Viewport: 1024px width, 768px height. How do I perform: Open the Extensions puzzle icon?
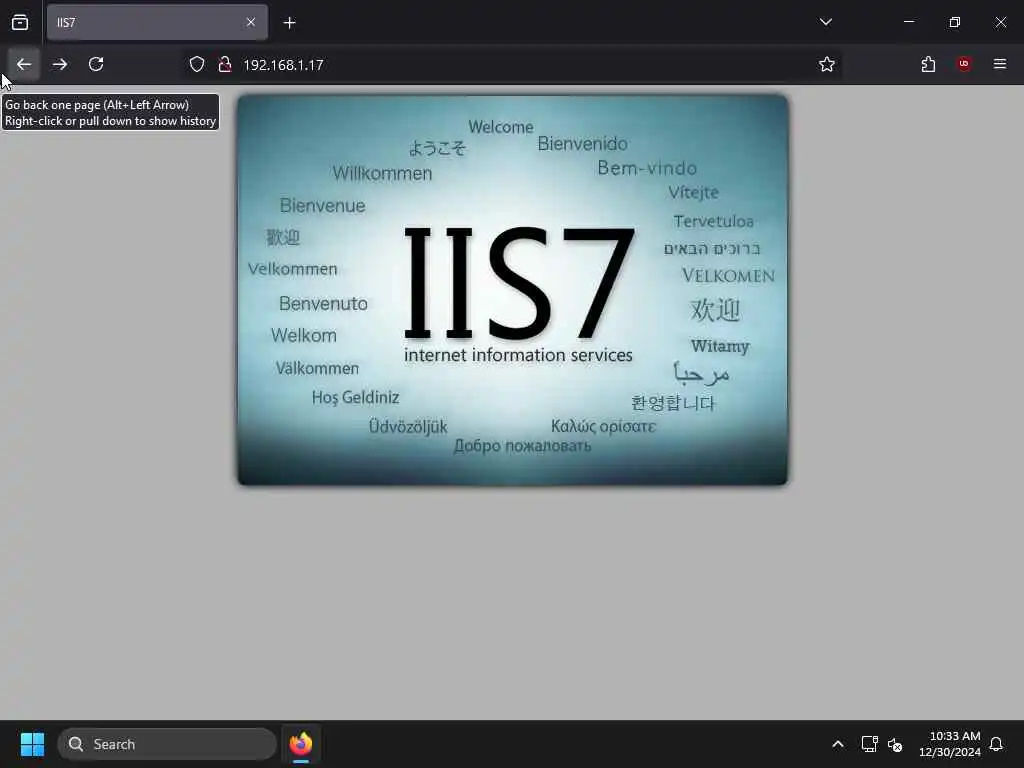928,64
